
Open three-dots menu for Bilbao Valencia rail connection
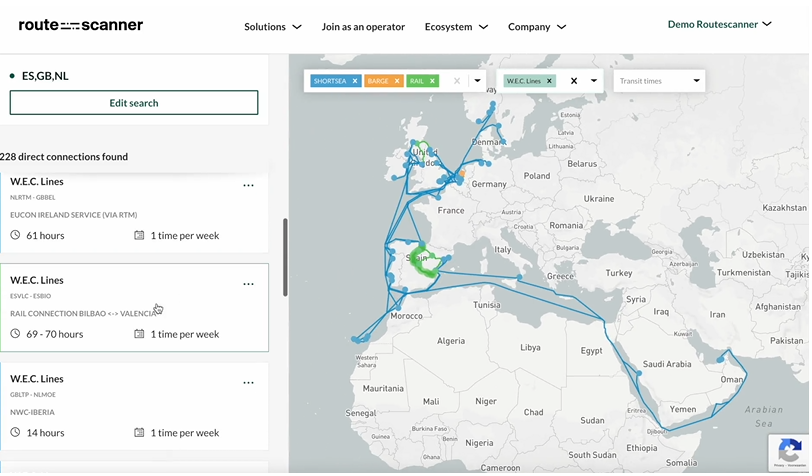(x=248, y=285)
